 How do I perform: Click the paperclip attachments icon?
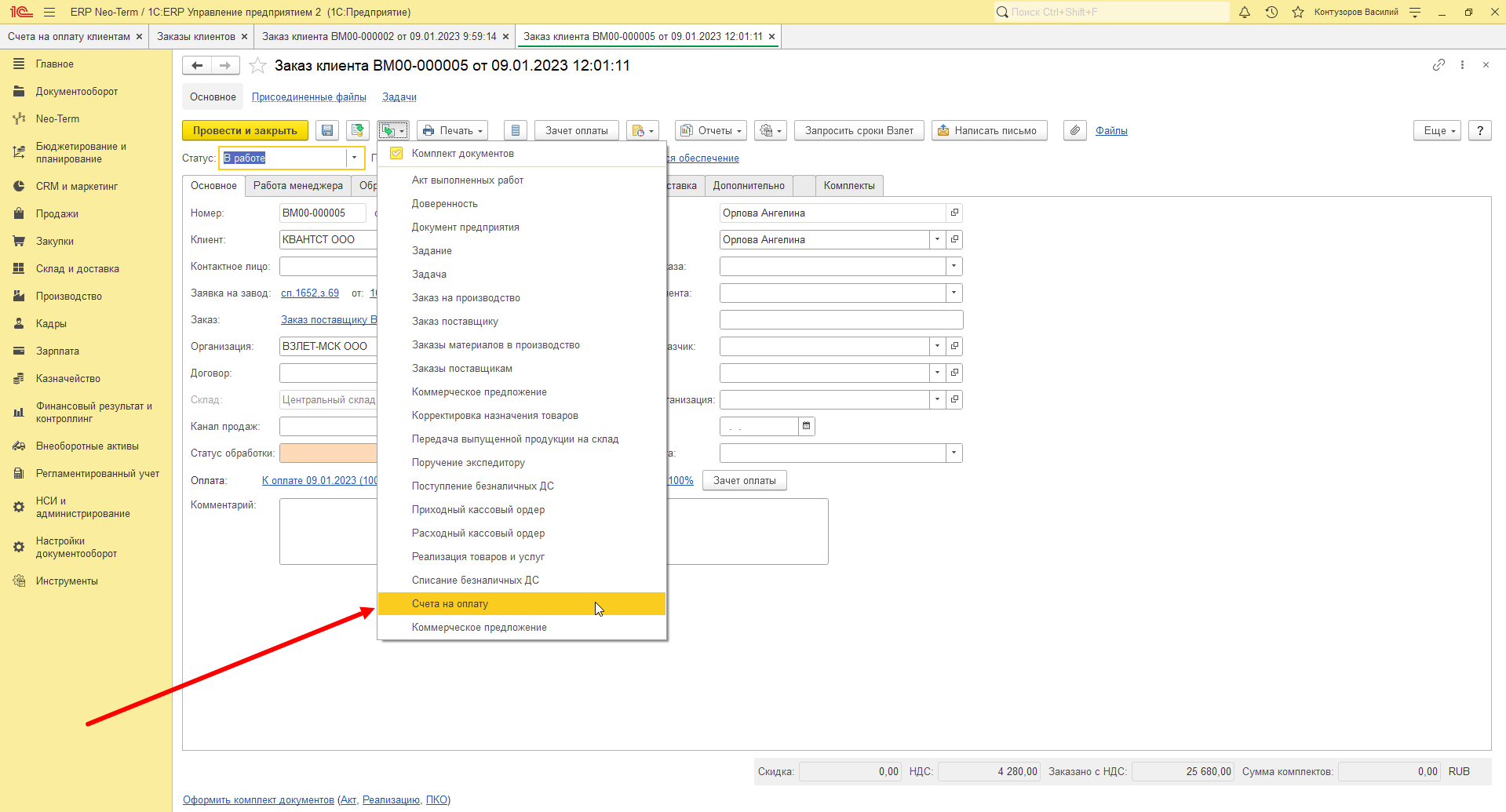(1075, 130)
